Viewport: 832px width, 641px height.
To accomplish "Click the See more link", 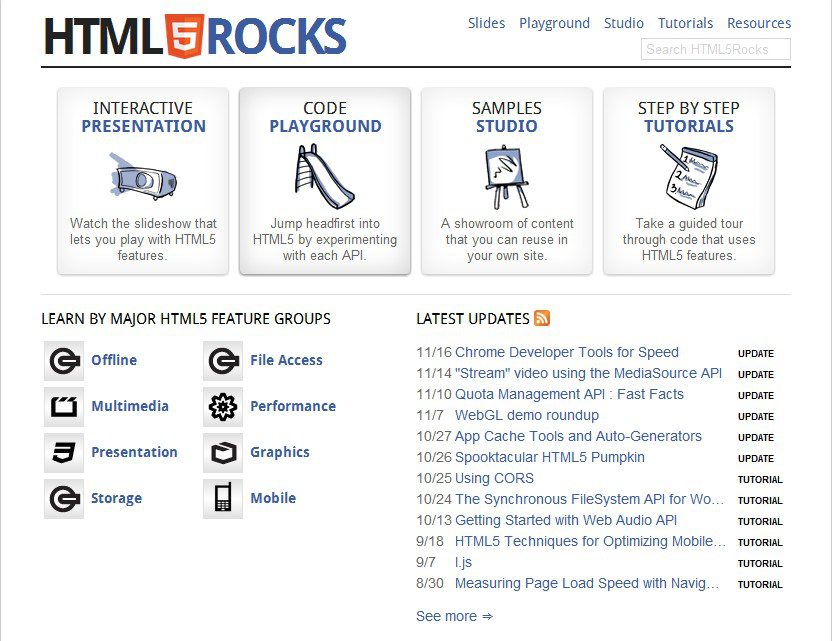I will point(454,616).
